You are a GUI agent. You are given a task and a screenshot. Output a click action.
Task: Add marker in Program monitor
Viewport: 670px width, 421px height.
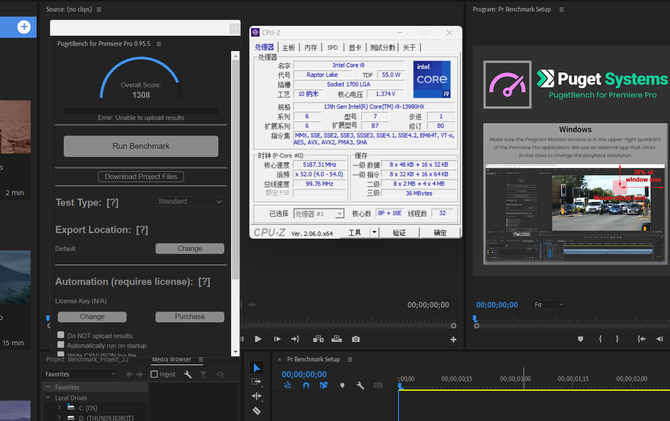coord(580,339)
